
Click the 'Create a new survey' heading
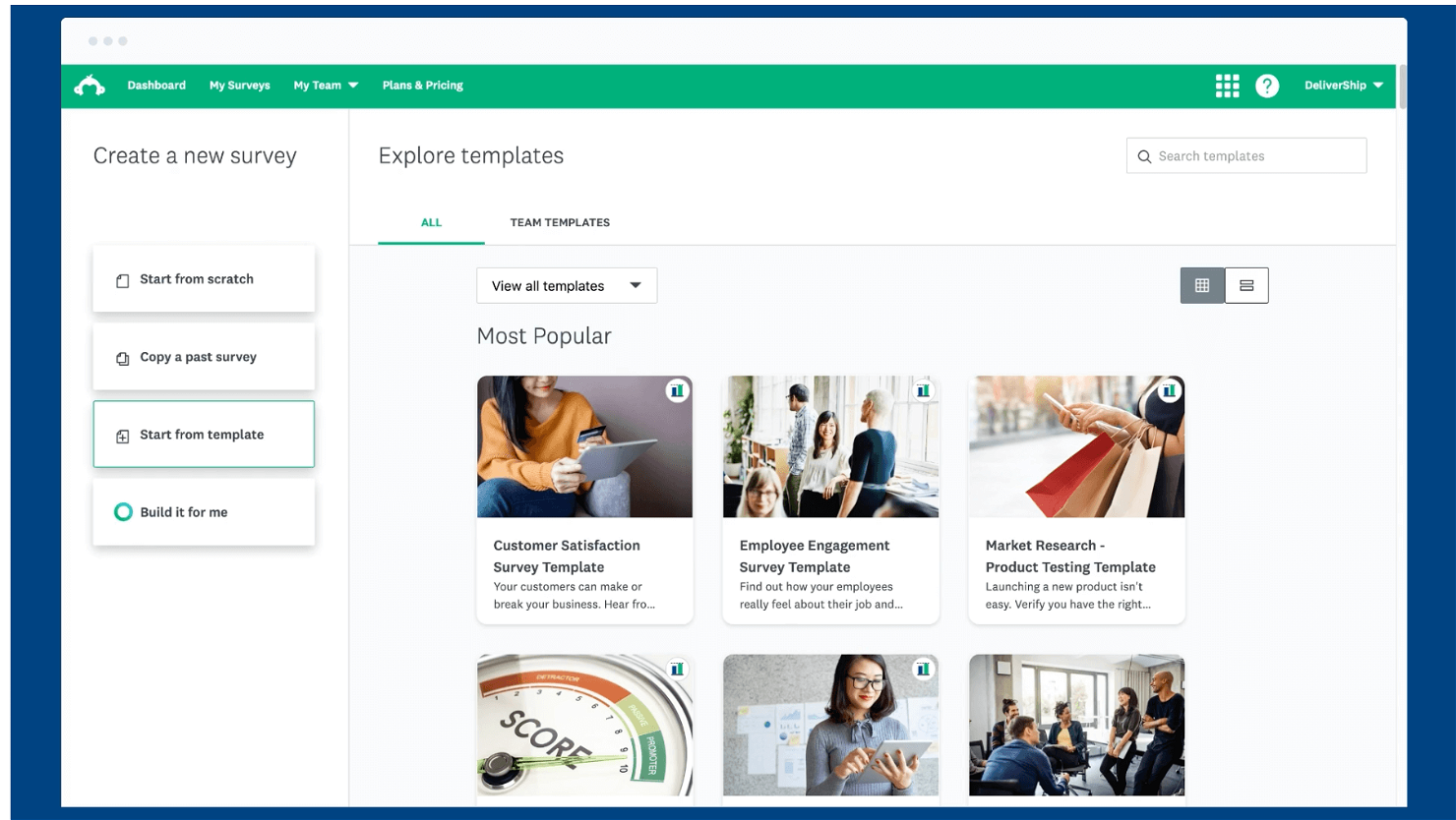195,156
